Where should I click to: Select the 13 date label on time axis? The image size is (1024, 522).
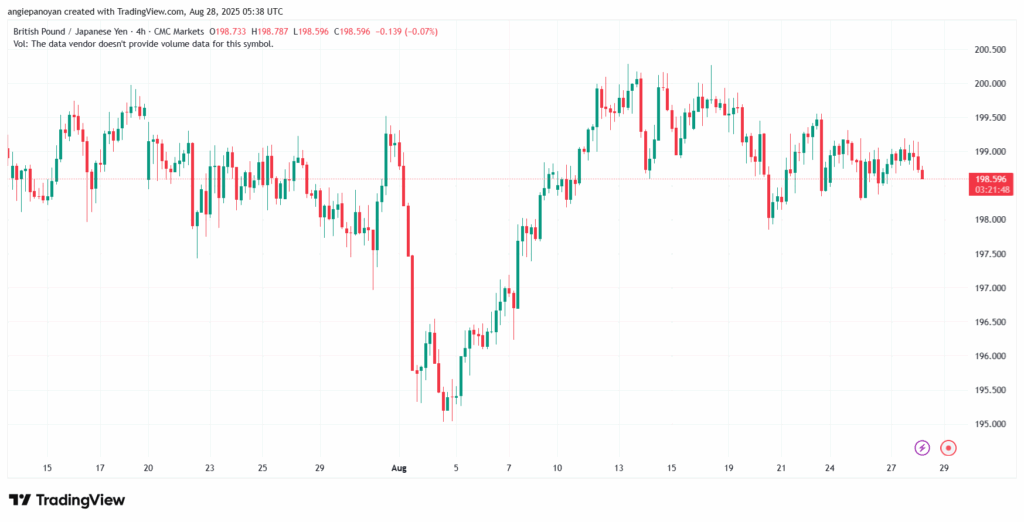click(x=618, y=468)
